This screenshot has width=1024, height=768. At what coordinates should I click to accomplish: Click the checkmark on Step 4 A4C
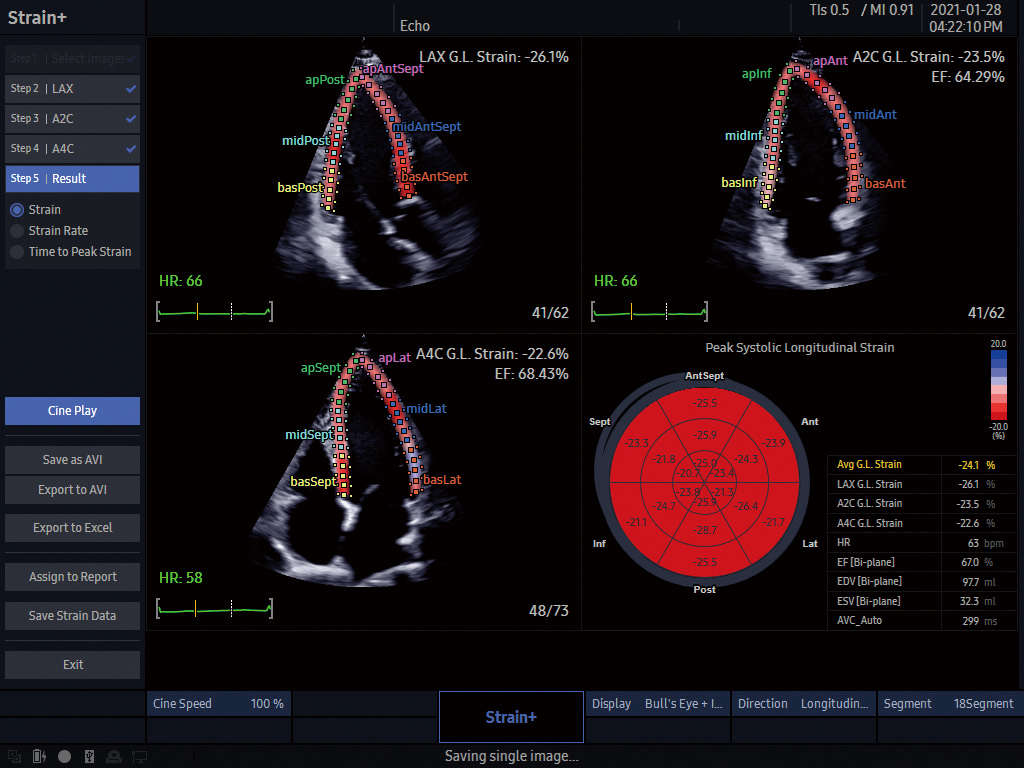point(131,148)
